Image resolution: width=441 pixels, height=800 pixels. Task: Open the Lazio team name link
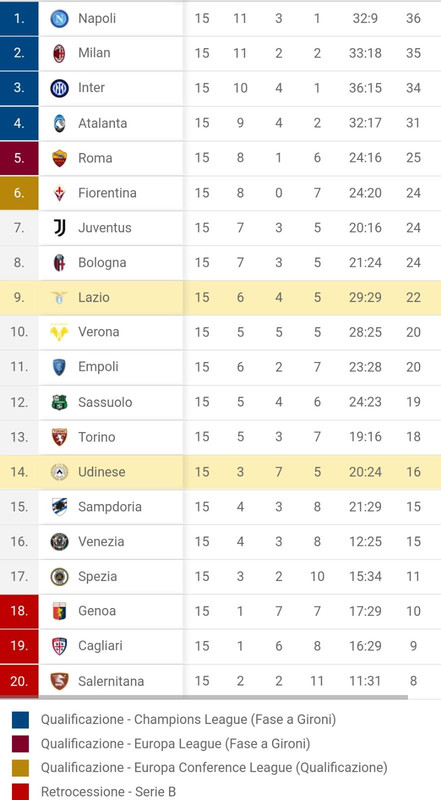tap(94, 297)
